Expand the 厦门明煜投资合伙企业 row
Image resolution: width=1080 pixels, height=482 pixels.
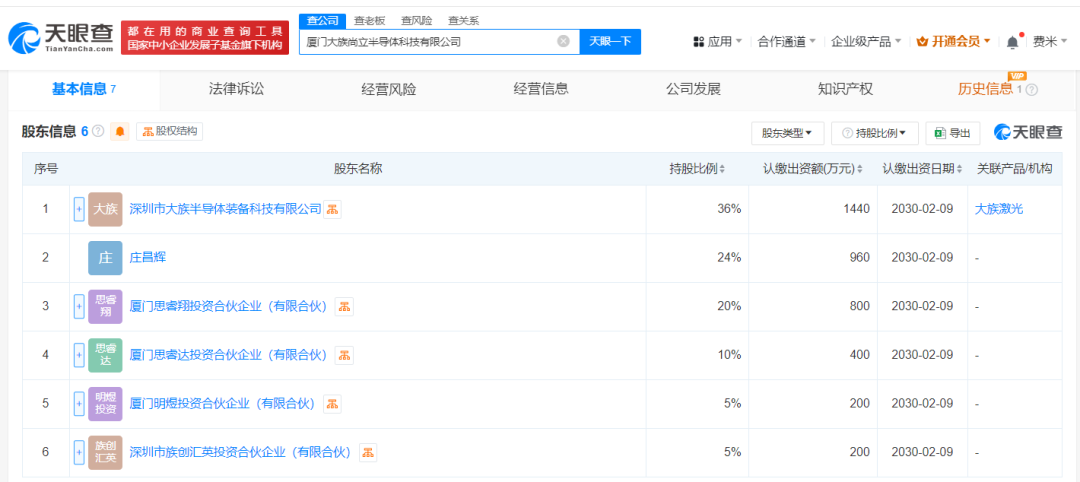79,404
